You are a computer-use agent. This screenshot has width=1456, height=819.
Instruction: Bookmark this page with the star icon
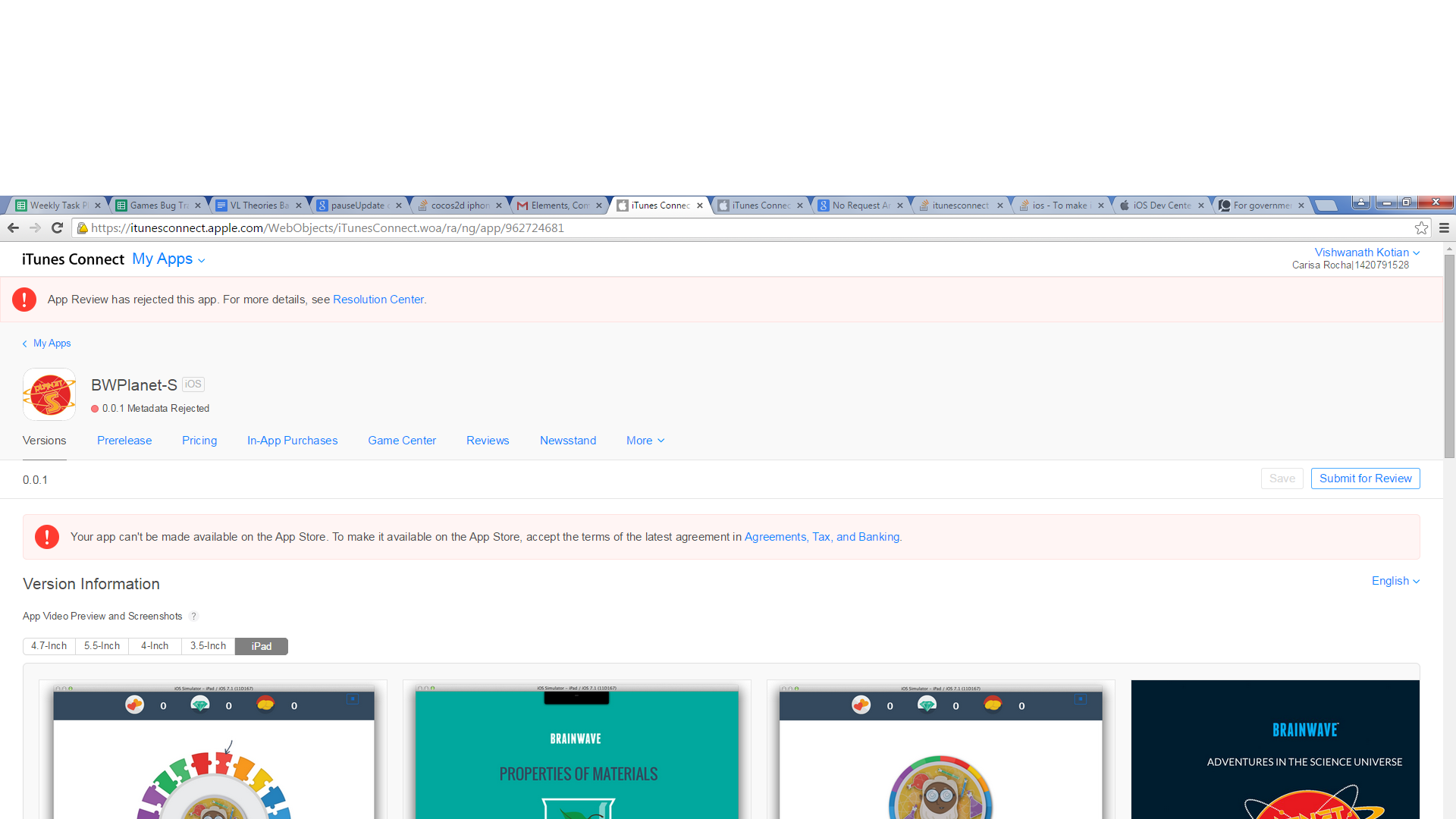pos(1421,227)
